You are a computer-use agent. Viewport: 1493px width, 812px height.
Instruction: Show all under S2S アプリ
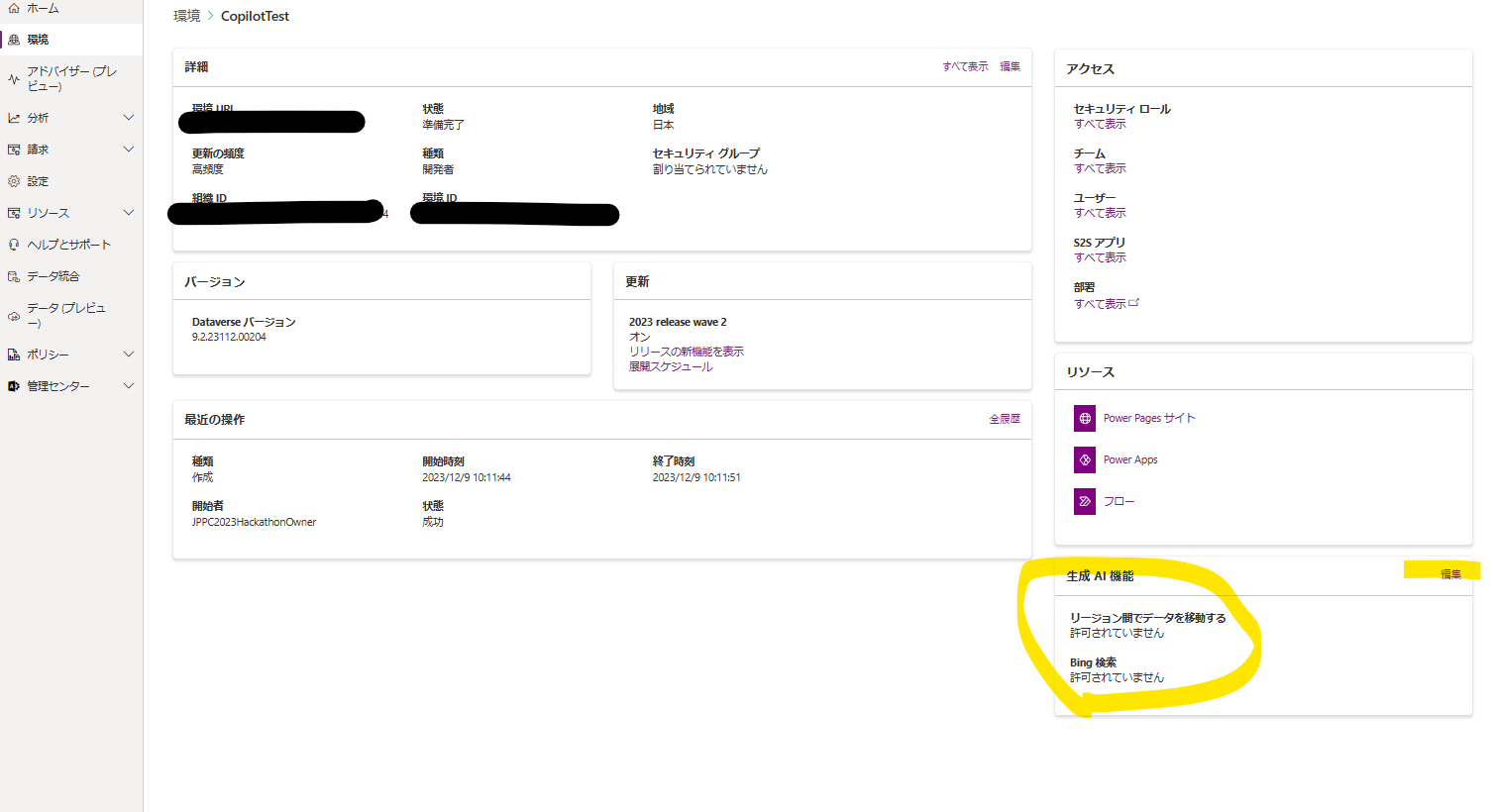tap(1100, 257)
